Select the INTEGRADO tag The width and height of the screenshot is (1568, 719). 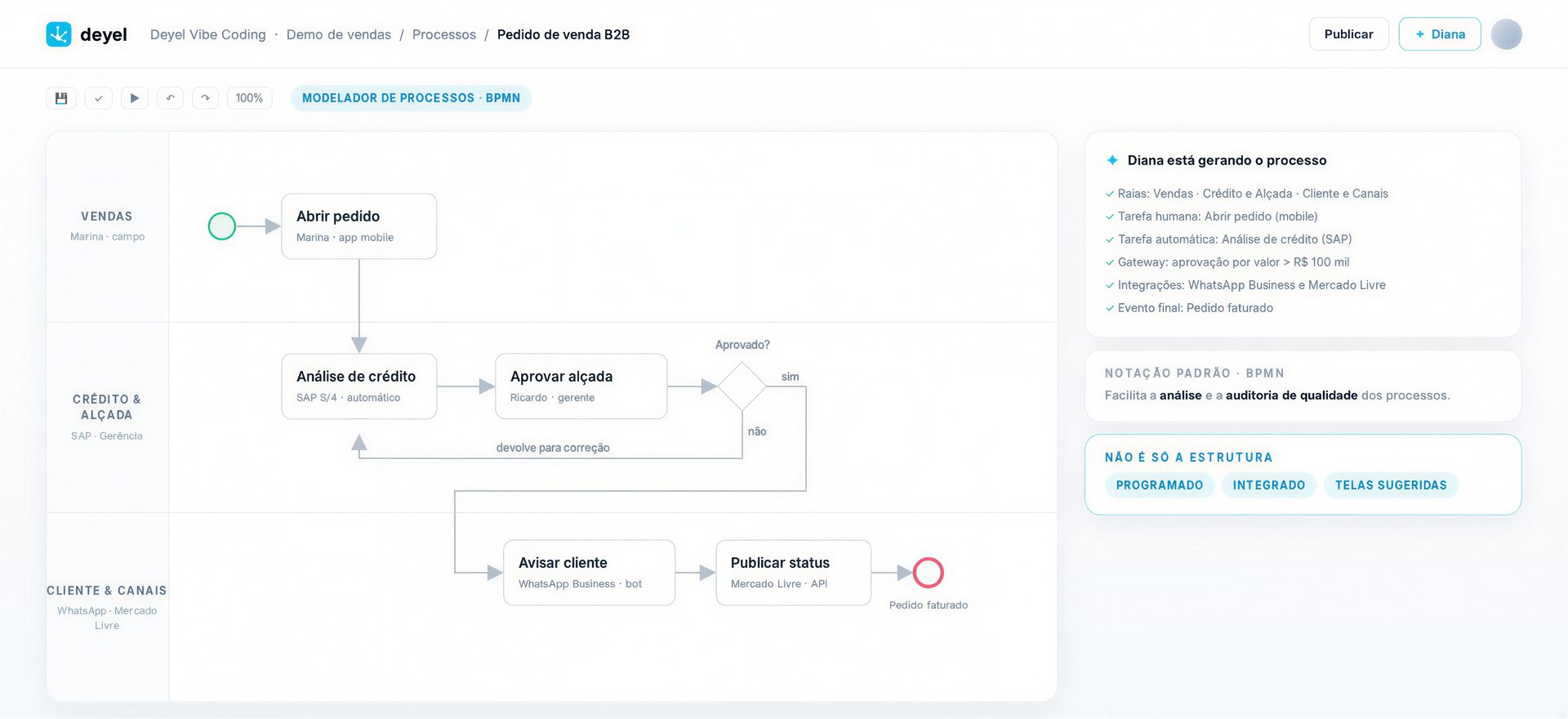click(x=1269, y=485)
